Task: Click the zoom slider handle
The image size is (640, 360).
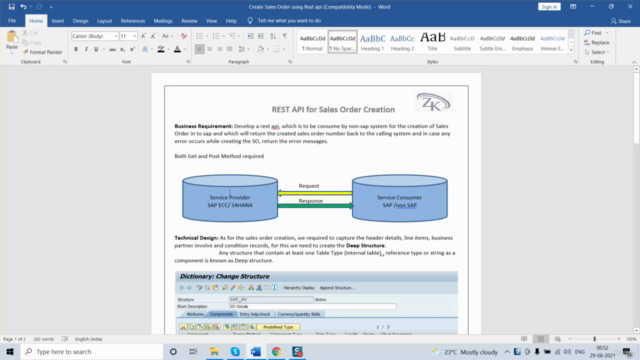Action: [x=594, y=339]
